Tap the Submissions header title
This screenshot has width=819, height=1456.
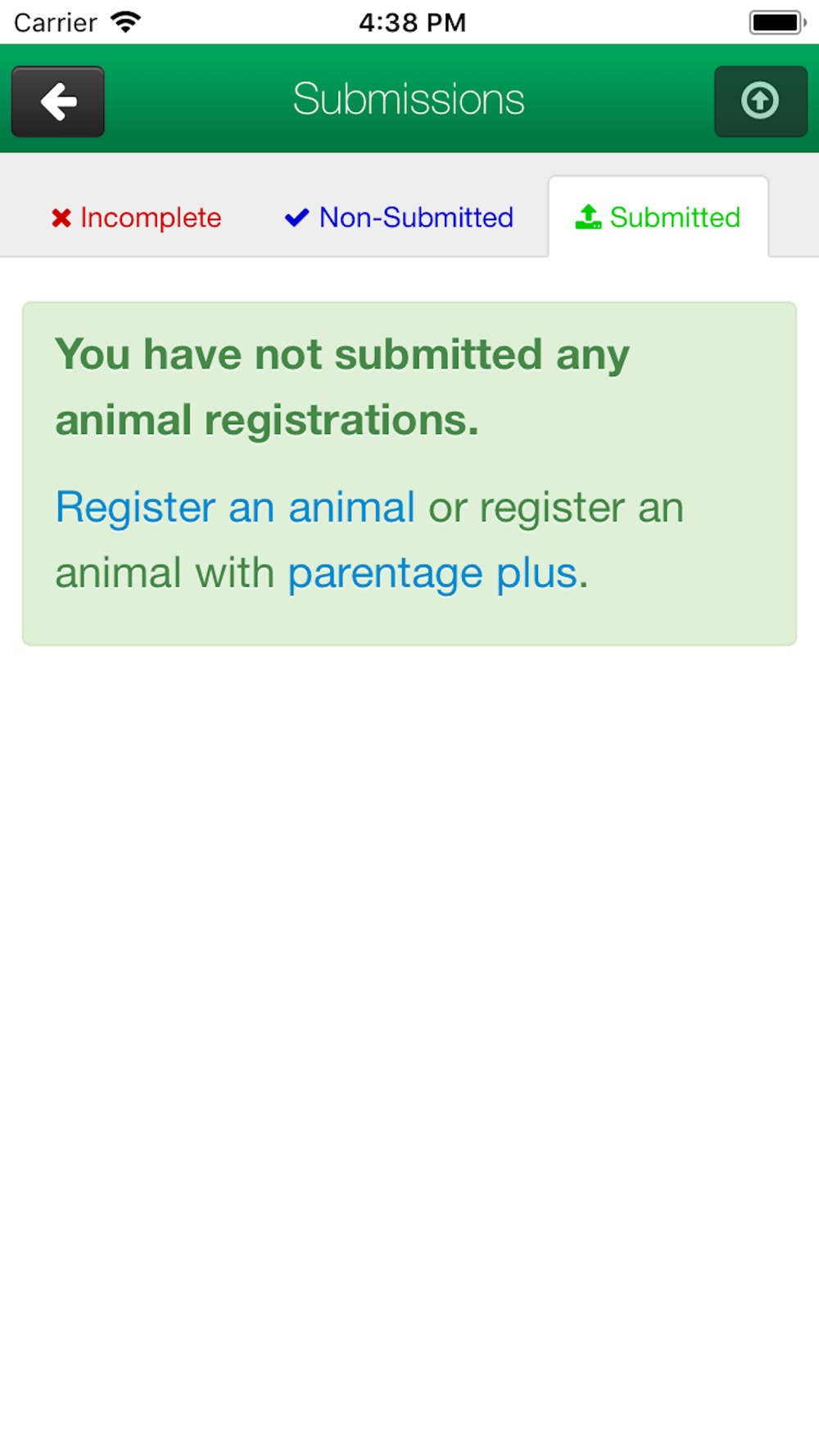[409, 99]
